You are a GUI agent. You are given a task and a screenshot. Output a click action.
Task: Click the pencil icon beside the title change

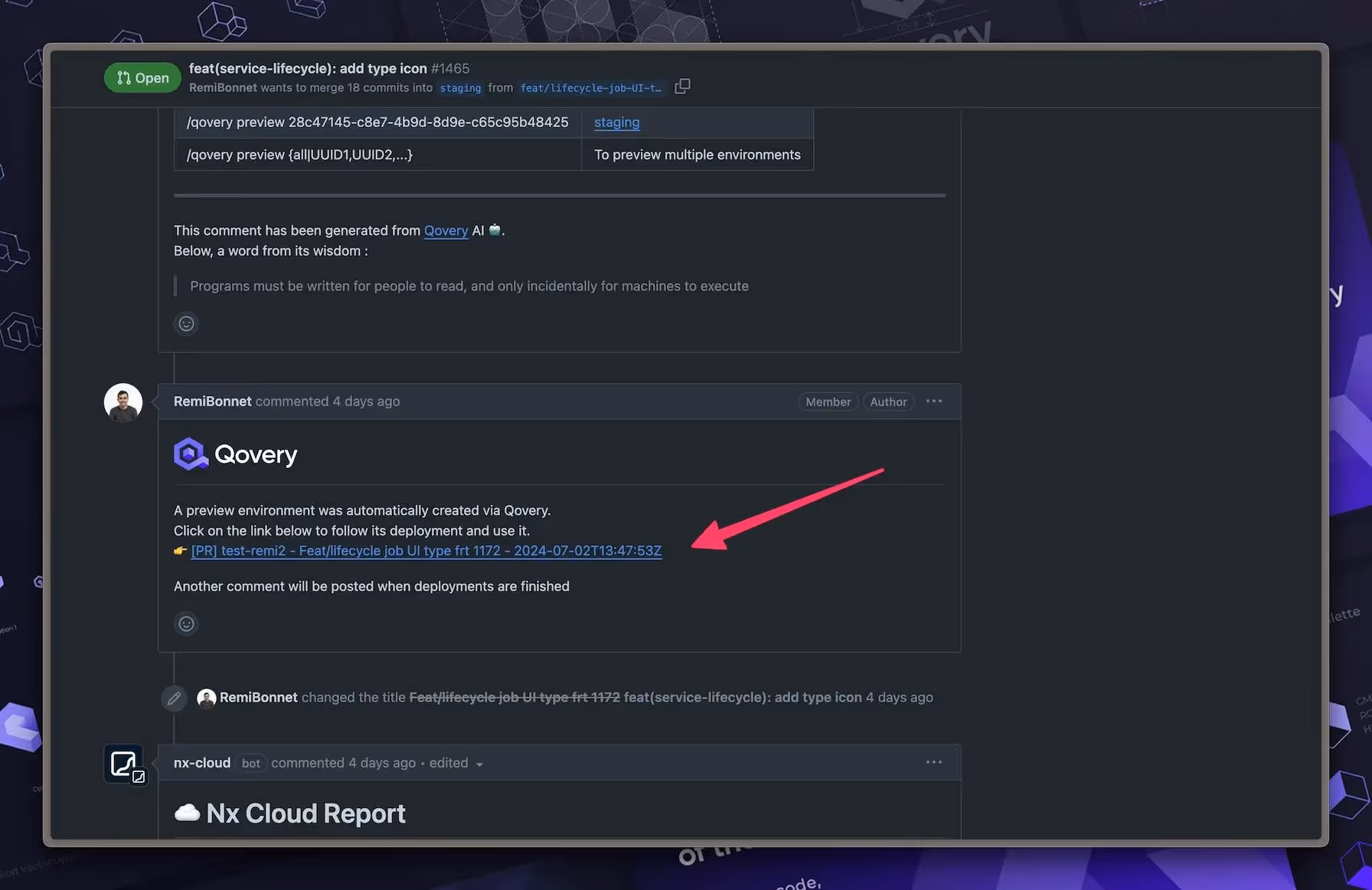[174, 698]
